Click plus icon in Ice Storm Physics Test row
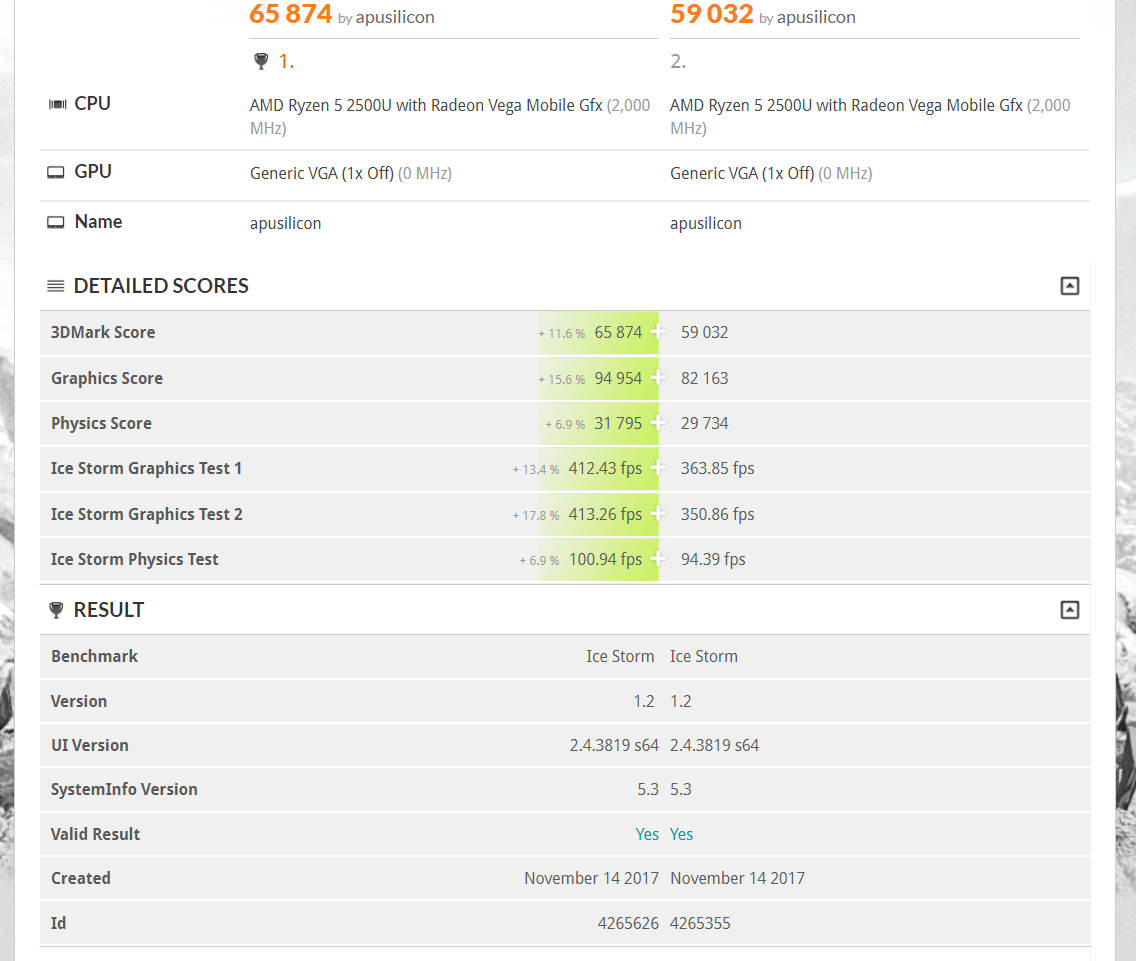1136x961 pixels. [658, 559]
